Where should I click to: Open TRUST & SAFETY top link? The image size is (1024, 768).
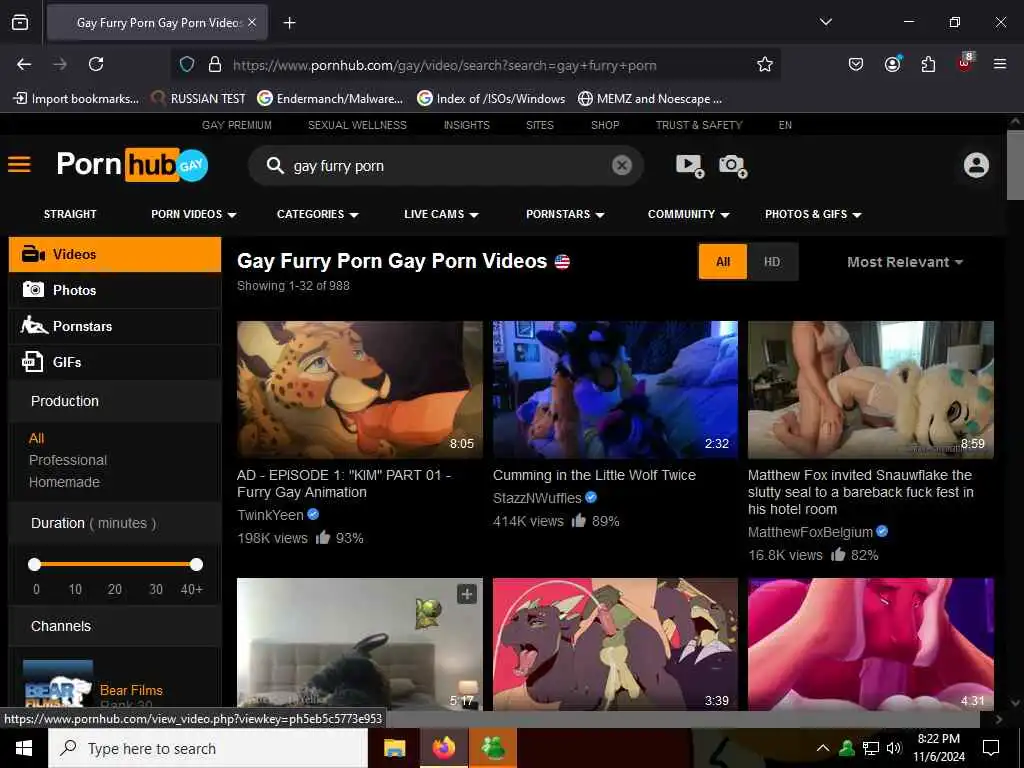tap(699, 125)
